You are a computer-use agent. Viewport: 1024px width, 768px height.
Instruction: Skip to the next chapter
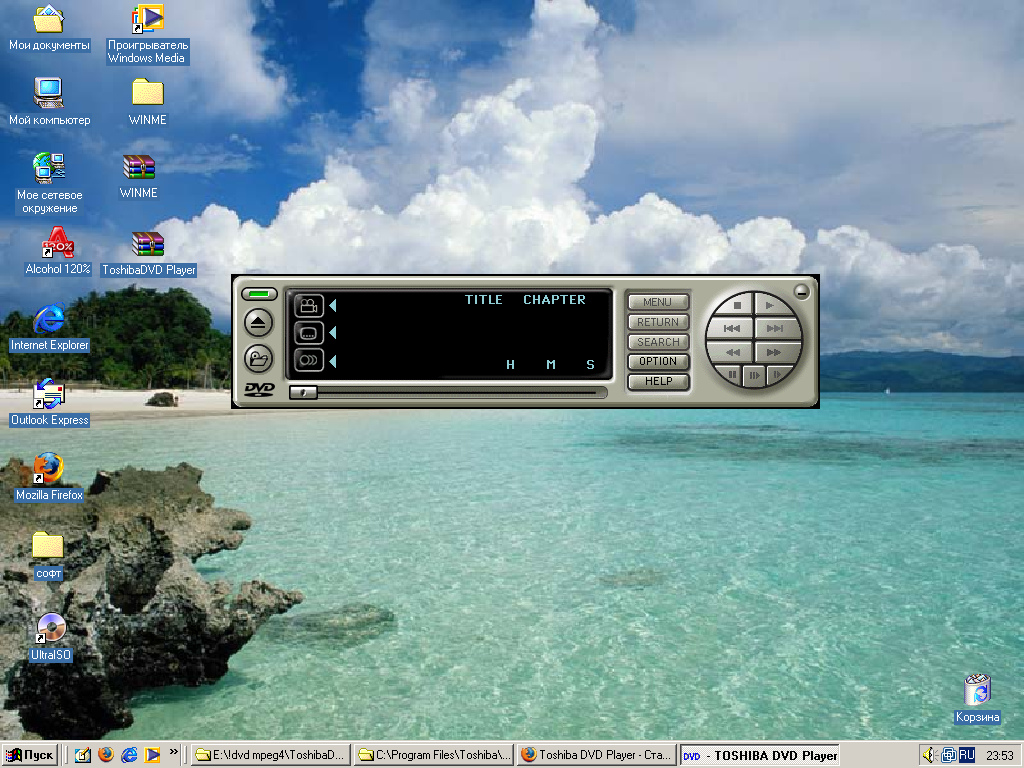pyautogui.click(x=775, y=328)
